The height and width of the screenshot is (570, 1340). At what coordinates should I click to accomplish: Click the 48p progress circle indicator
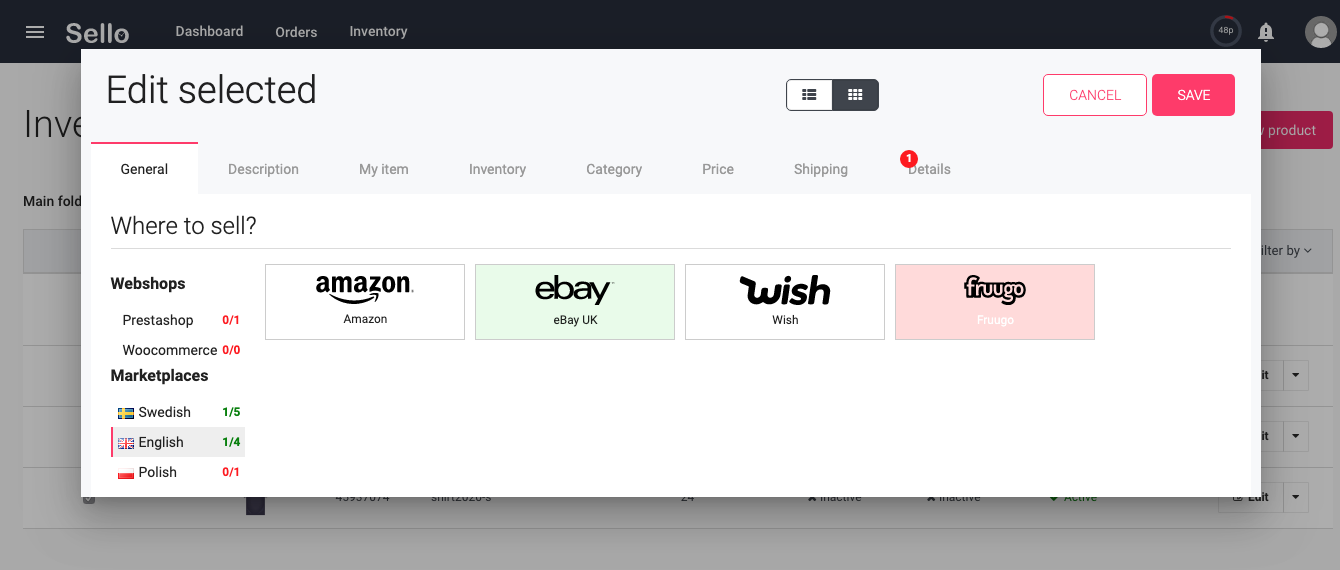click(x=1226, y=31)
